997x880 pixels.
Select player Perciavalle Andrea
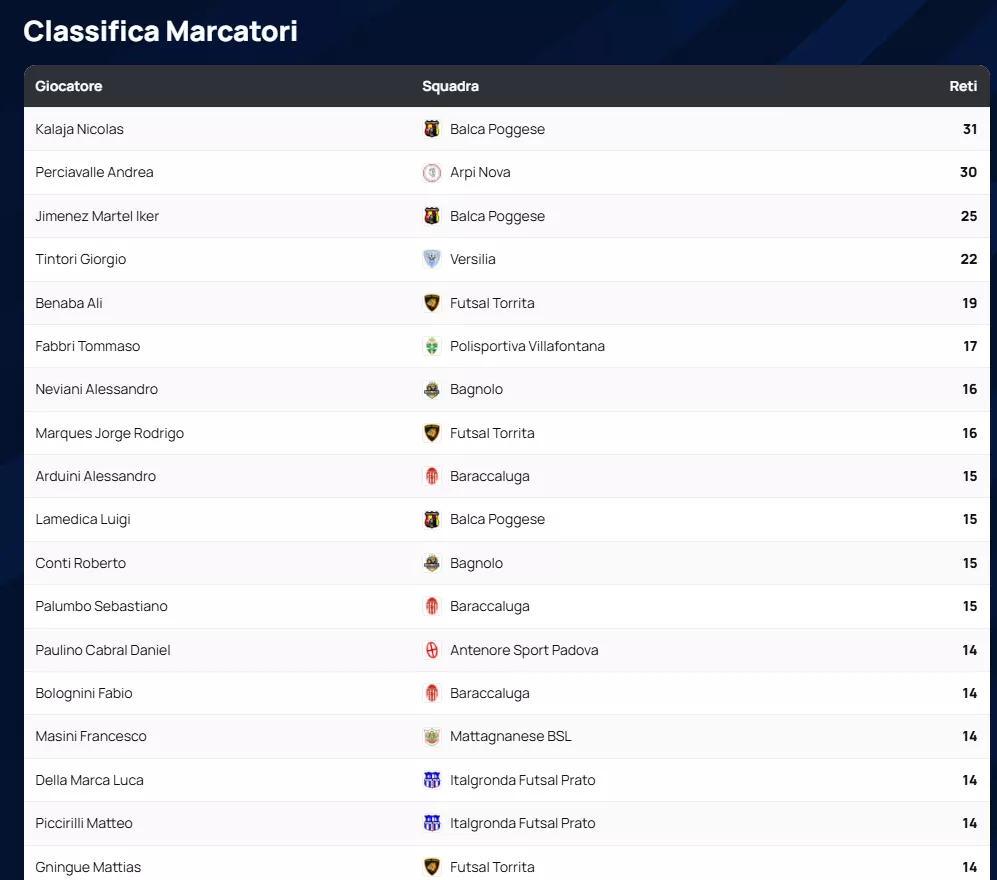pos(95,172)
